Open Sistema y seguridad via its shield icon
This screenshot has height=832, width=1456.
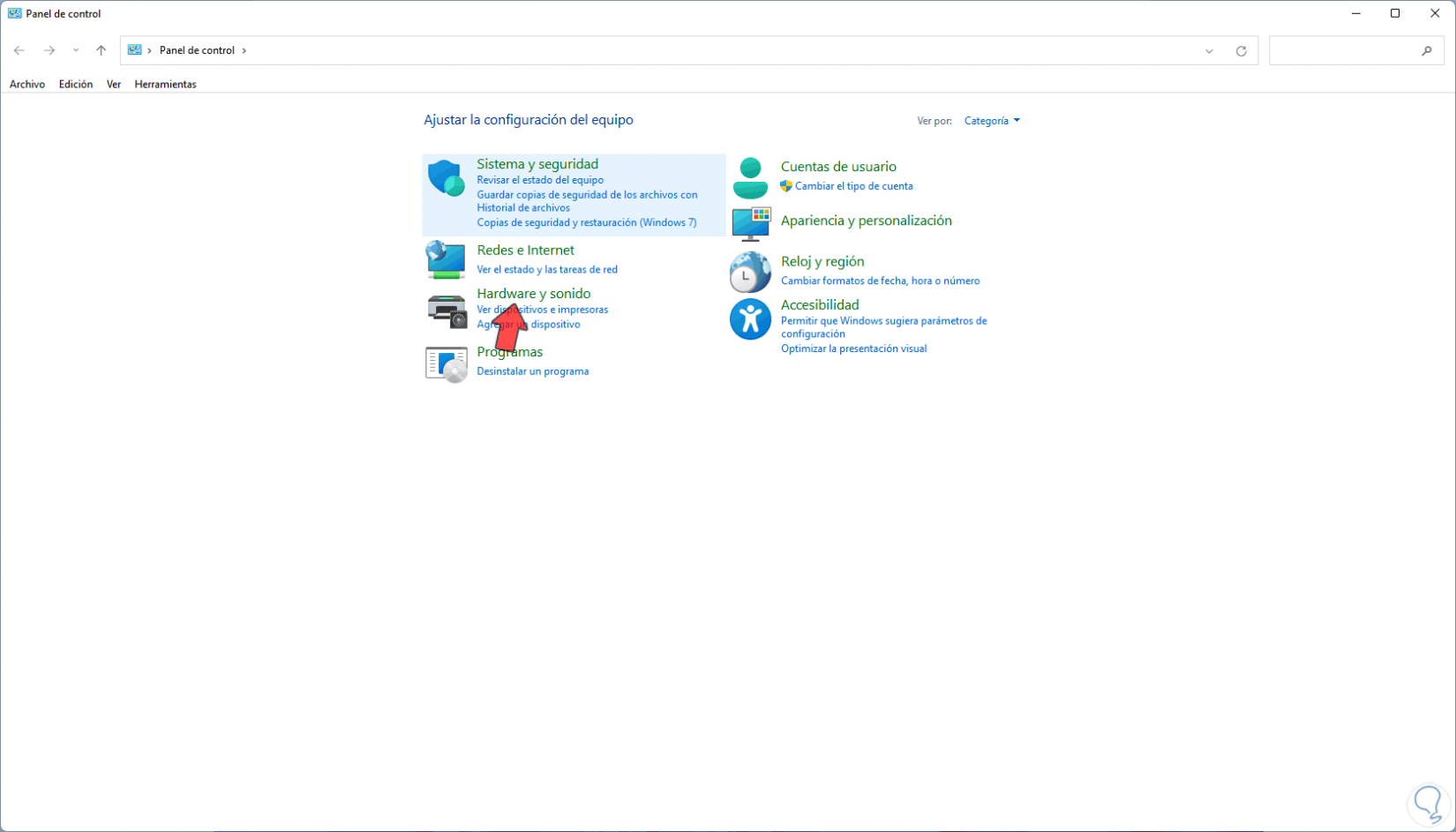tap(446, 177)
